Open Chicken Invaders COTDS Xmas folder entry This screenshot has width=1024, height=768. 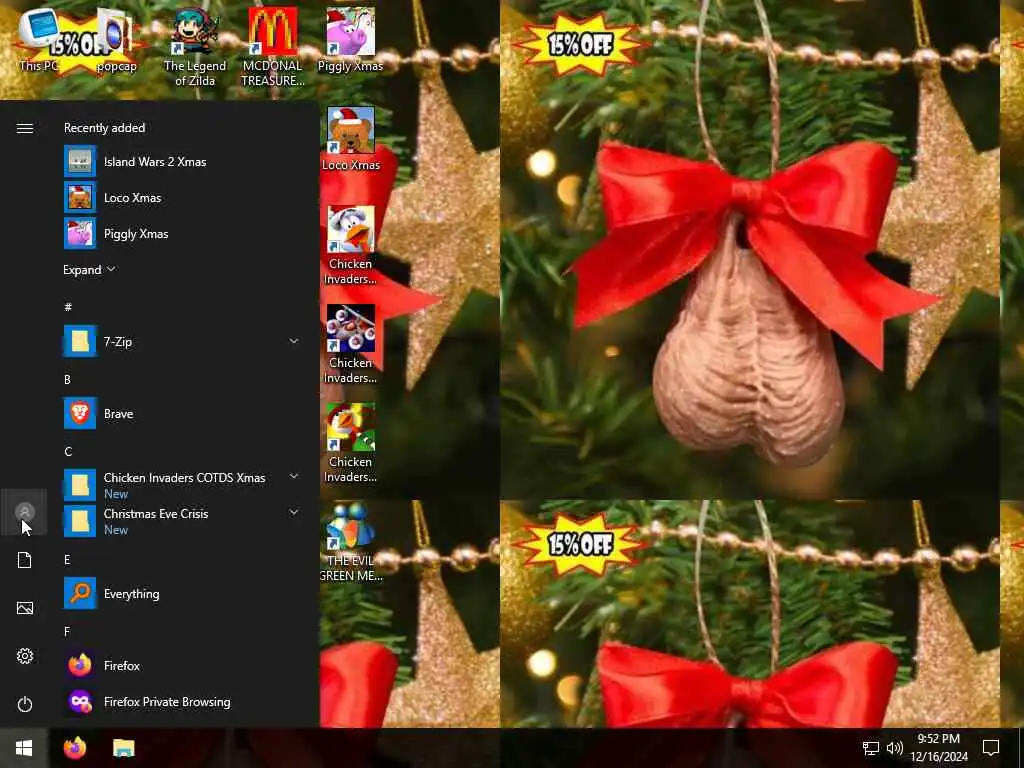tap(183, 485)
